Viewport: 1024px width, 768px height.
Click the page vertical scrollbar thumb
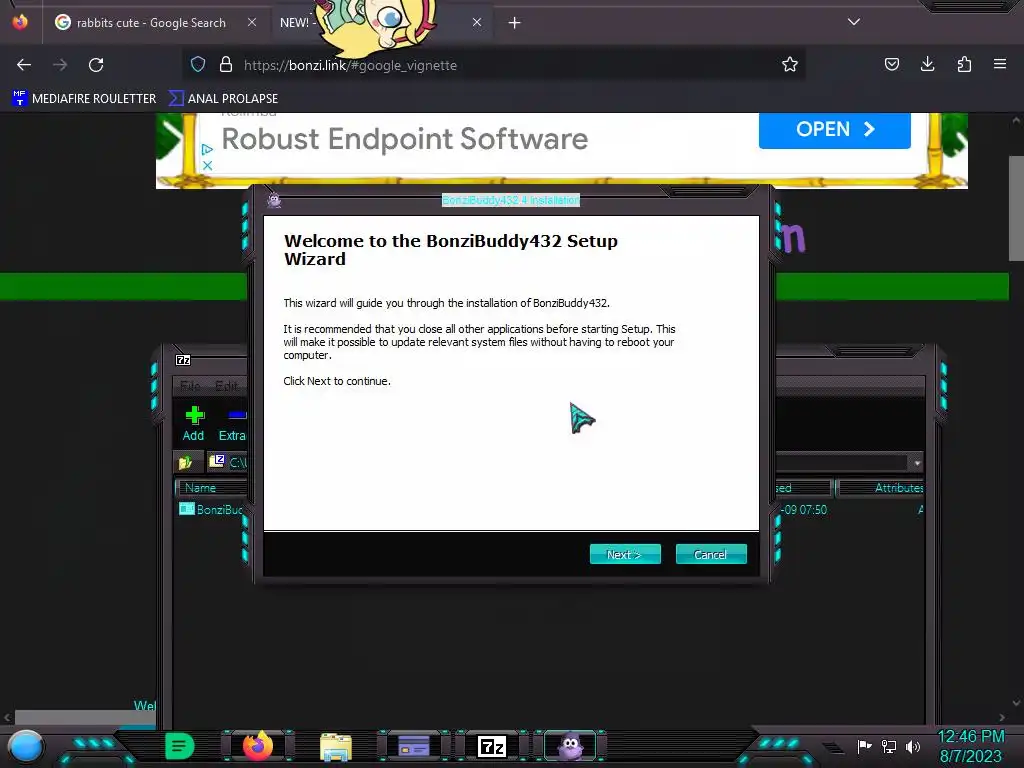1016,208
